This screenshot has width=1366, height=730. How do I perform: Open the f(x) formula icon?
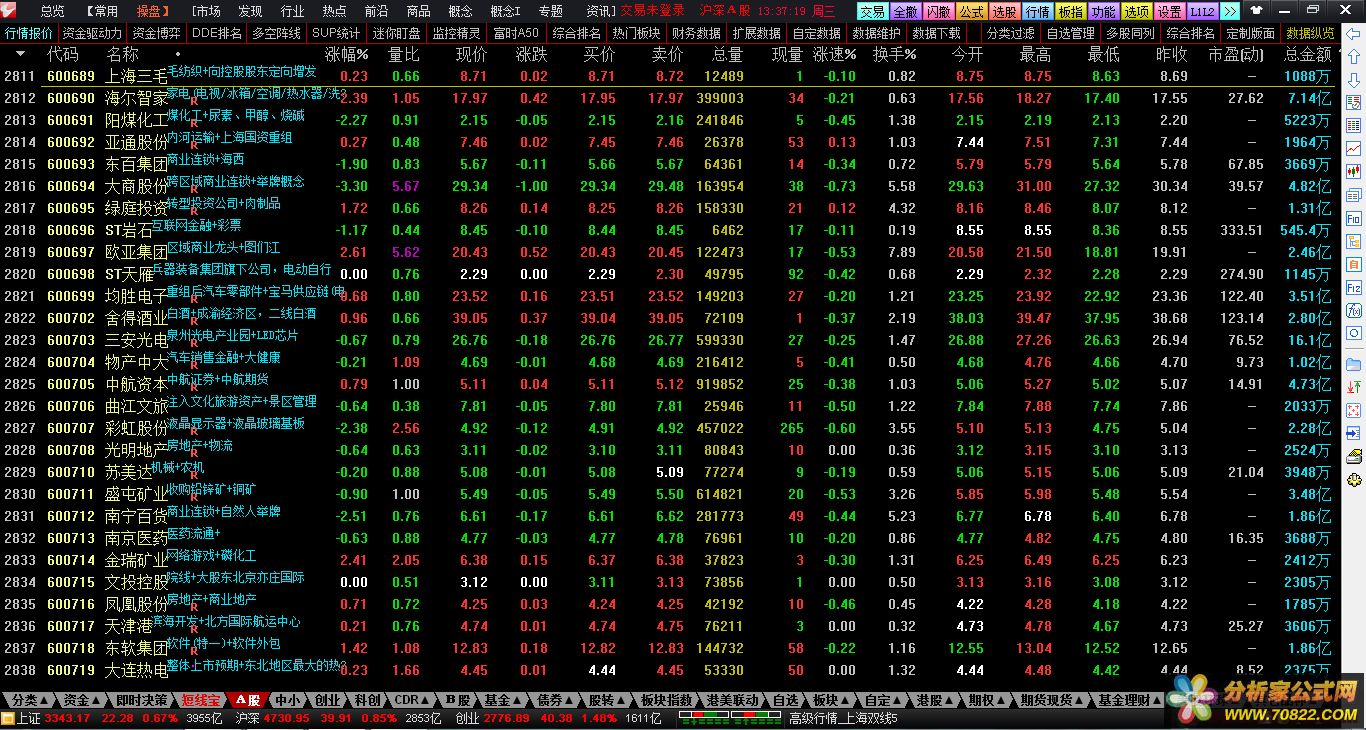(x=1354, y=311)
